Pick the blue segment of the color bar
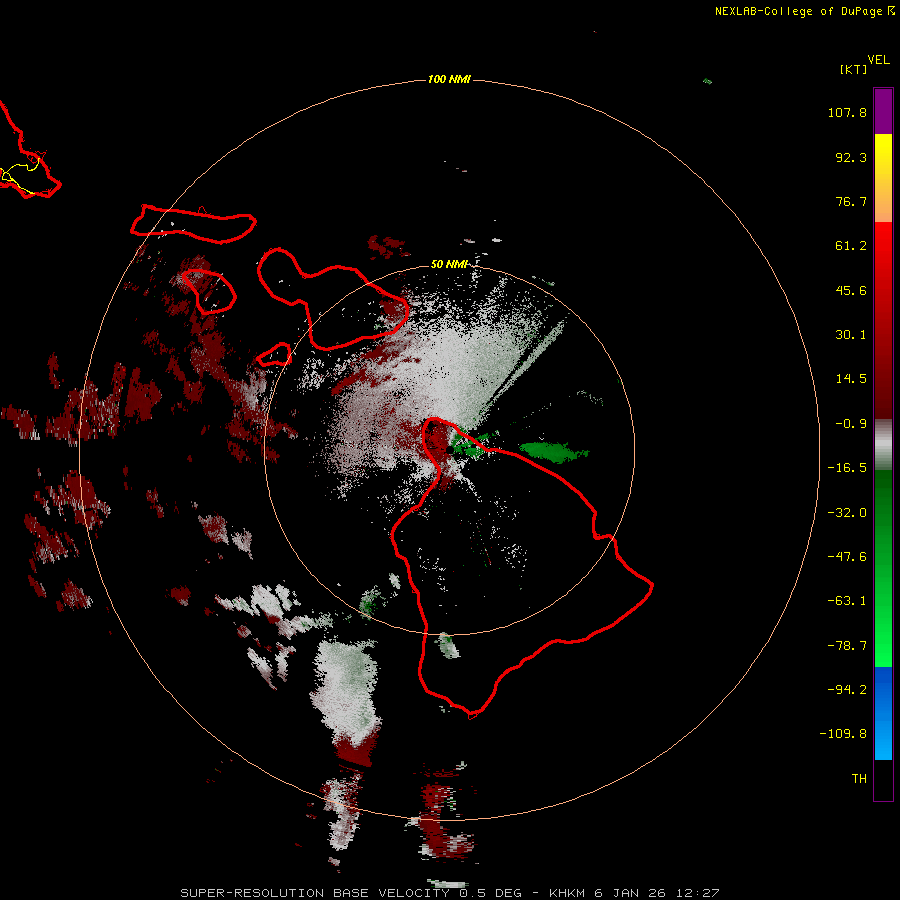This screenshot has height=900, width=900. pos(883,689)
